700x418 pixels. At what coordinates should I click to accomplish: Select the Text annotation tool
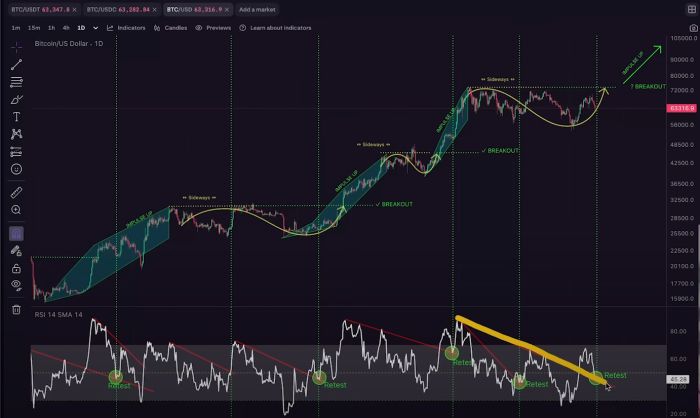pos(16,117)
